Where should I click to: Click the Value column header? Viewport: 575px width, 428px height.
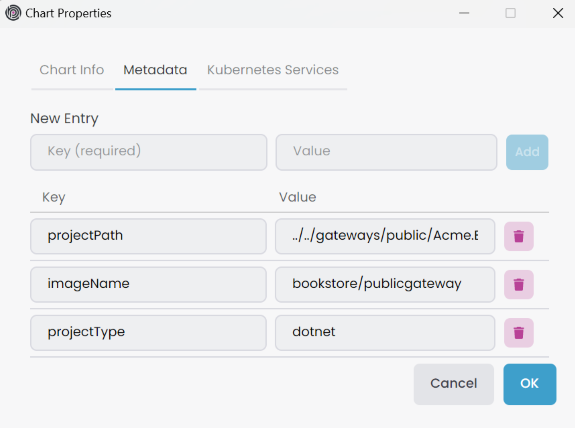297,197
